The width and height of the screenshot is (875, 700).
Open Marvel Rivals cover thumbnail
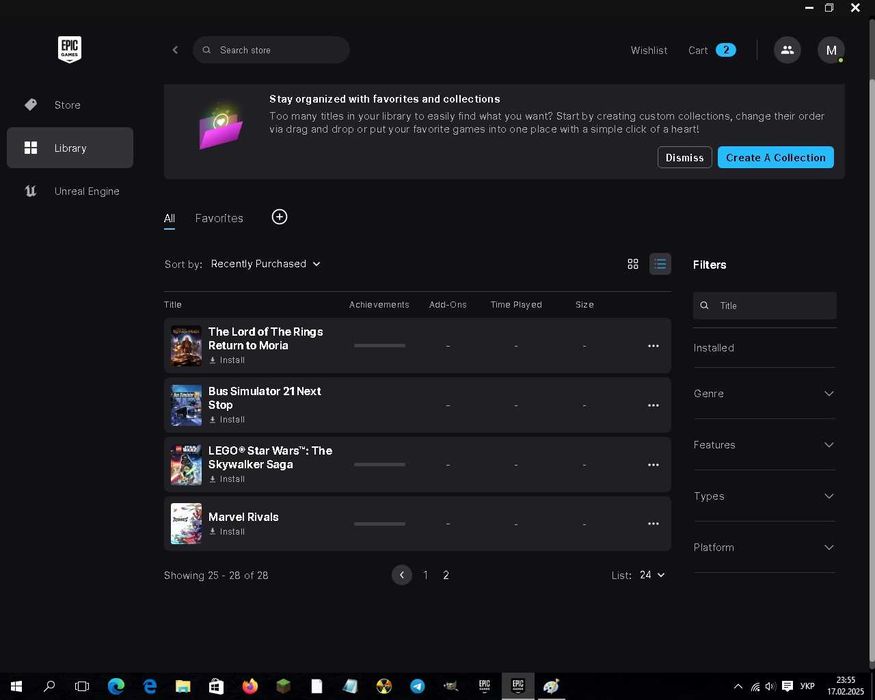(186, 524)
